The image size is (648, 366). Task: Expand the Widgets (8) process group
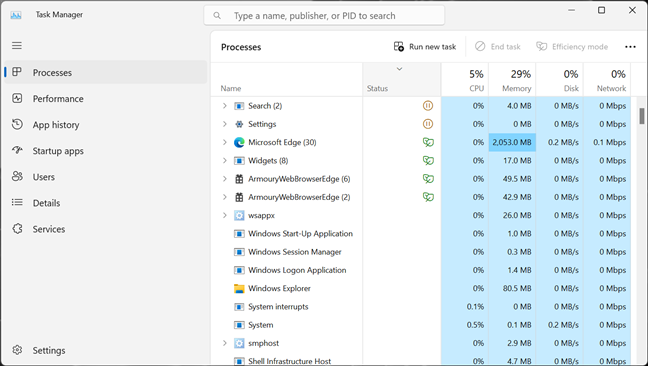coord(224,161)
